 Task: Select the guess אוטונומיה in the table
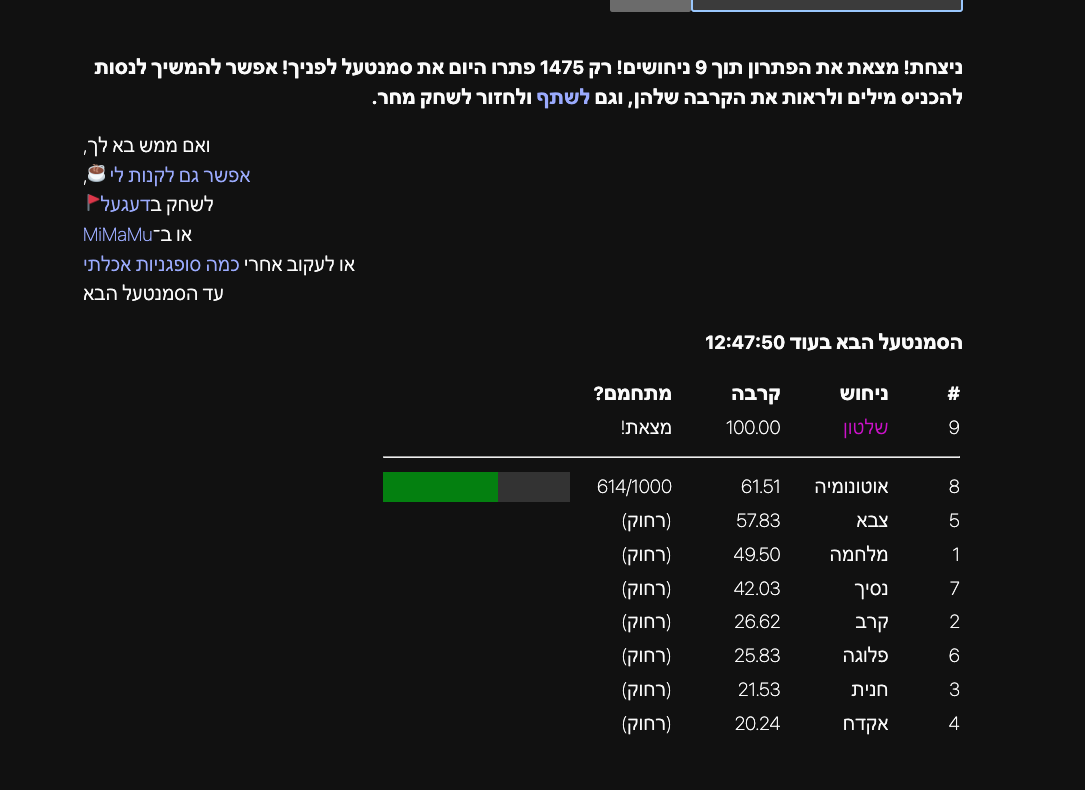[852, 487]
